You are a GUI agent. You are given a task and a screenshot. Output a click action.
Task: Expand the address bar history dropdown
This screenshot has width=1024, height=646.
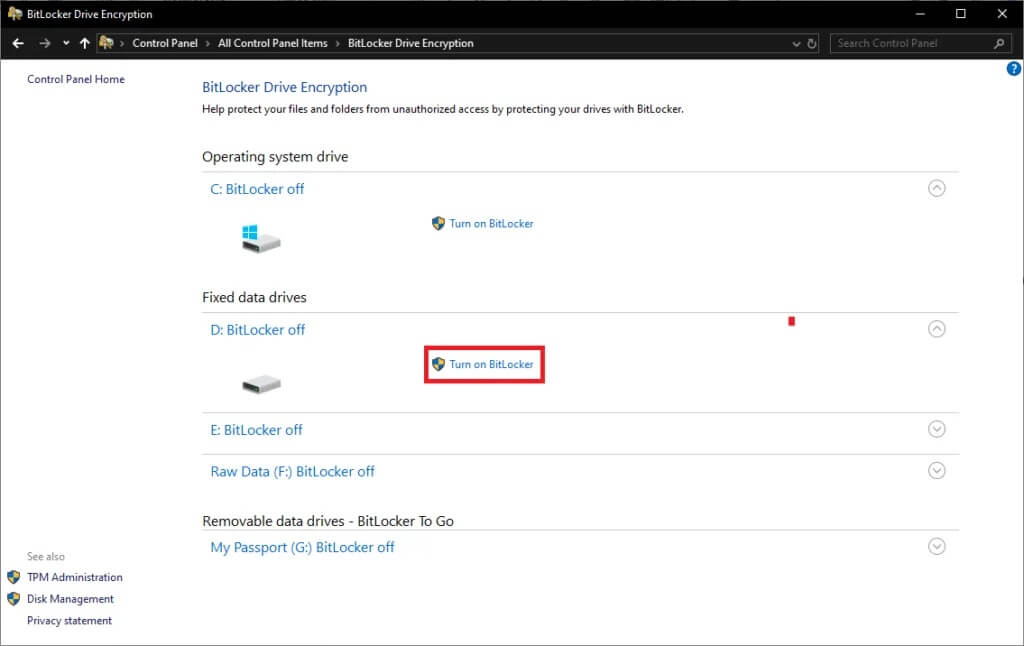796,44
